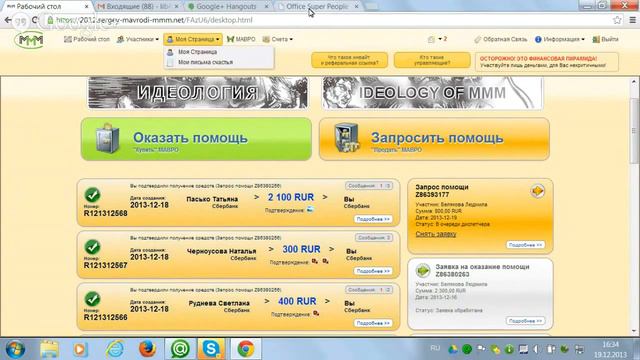Open confirmation file icon for 400 RUR order
The image size is (640, 360).
coord(316,313)
